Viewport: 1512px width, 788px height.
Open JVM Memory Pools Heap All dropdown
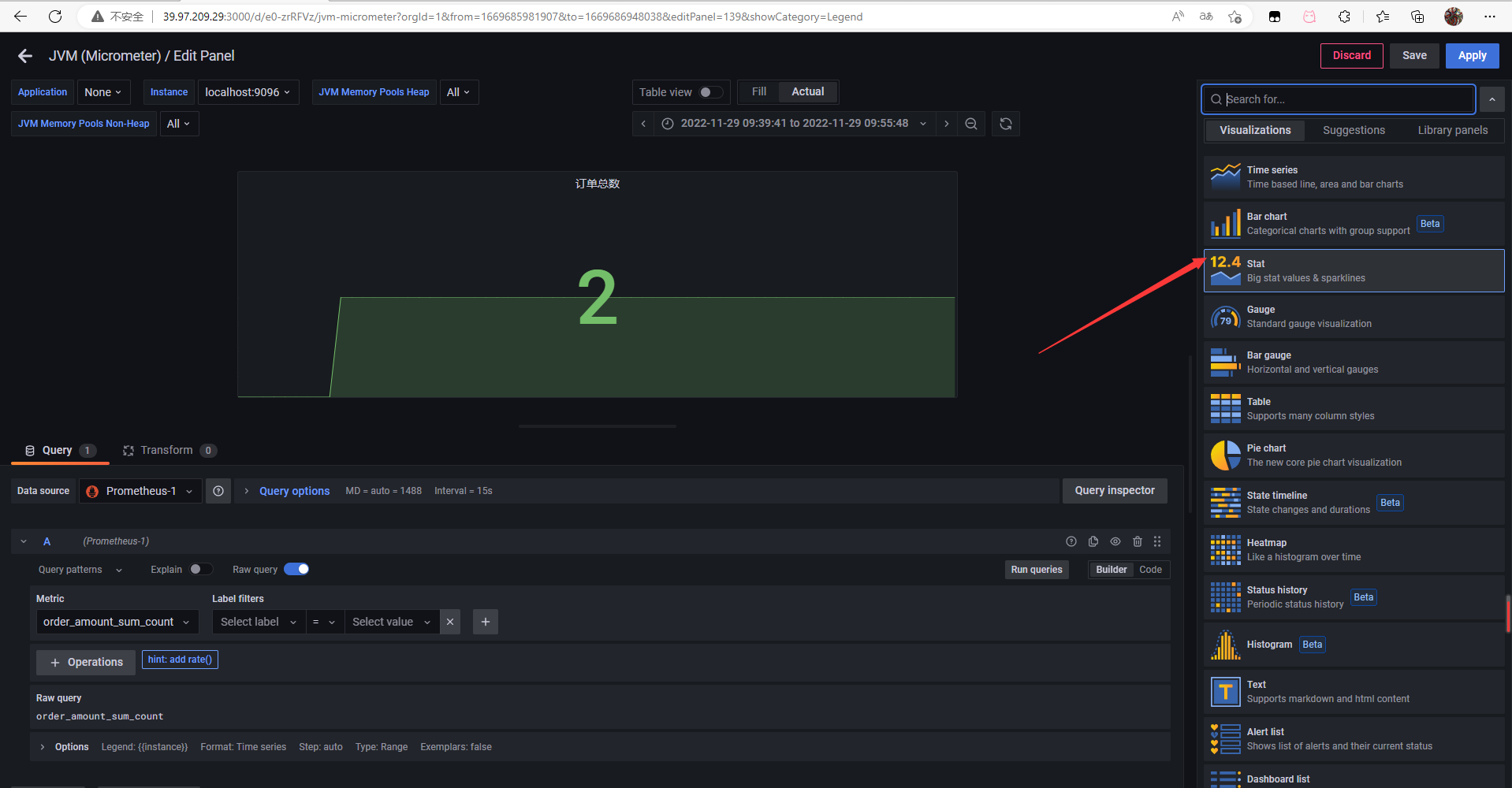(x=459, y=92)
